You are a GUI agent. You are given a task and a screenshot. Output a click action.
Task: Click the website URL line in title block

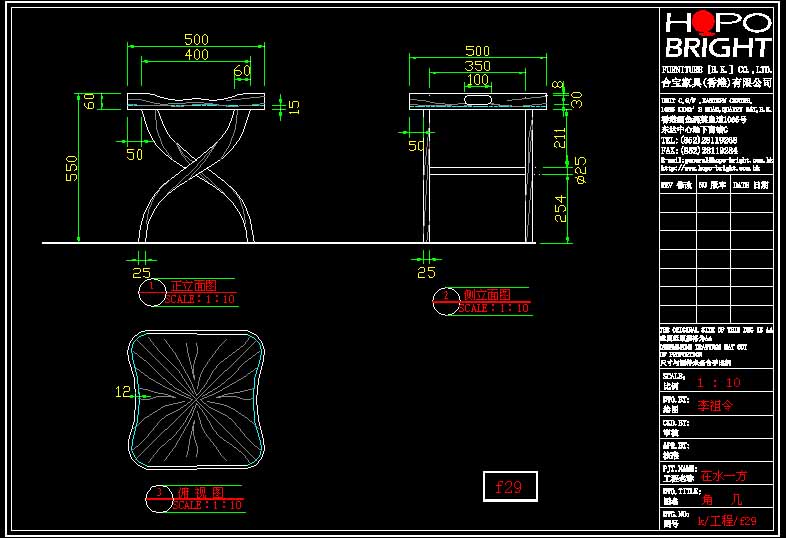[711, 168]
